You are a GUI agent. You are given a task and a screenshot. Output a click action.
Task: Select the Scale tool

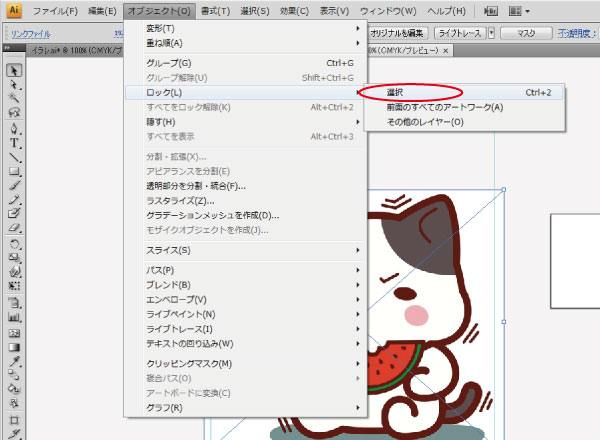tap(14, 258)
